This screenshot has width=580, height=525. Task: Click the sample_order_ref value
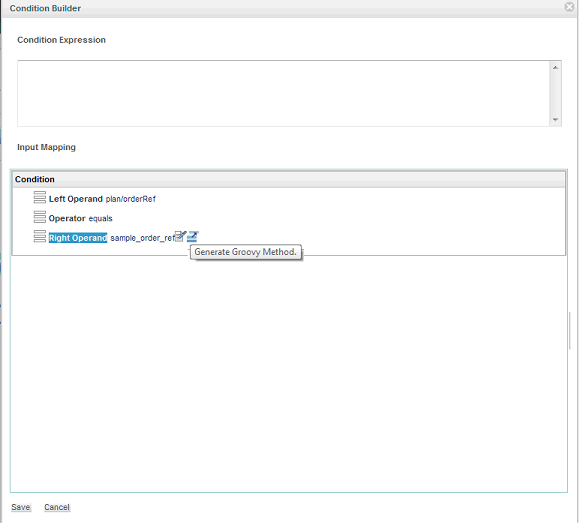(142, 238)
